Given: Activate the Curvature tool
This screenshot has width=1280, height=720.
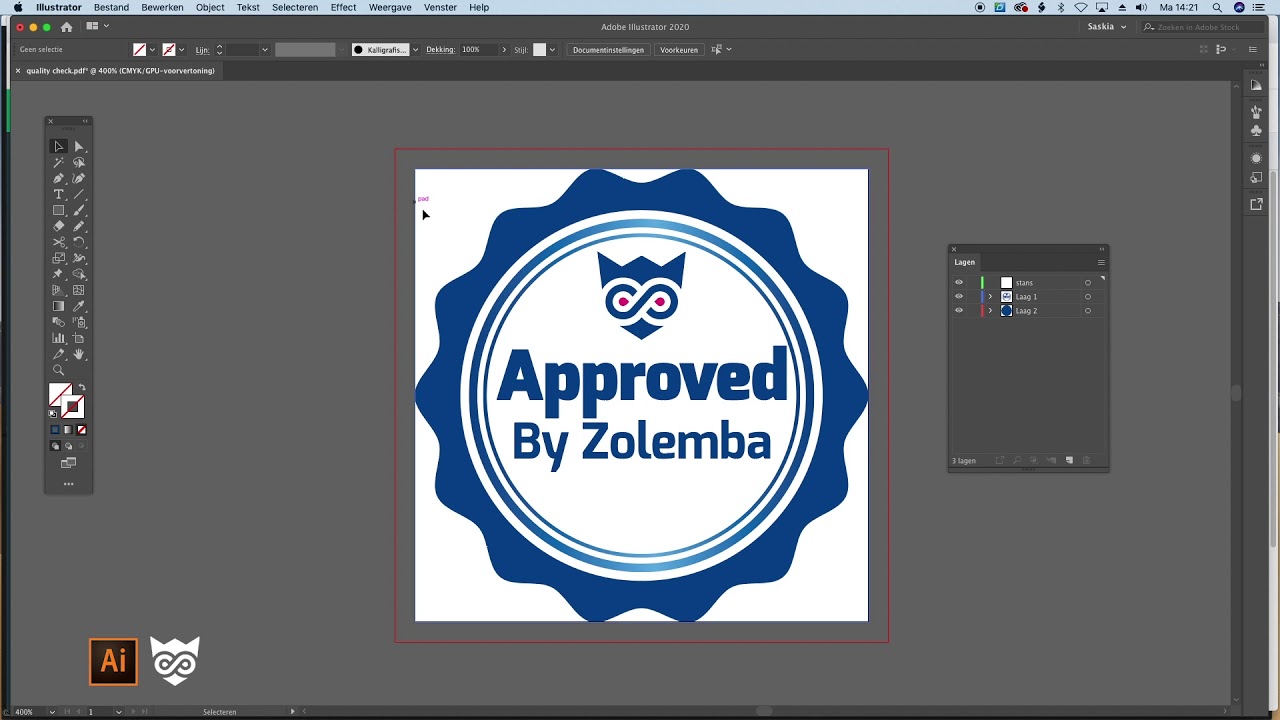Looking at the screenshot, I should click(x=79, y=178).
